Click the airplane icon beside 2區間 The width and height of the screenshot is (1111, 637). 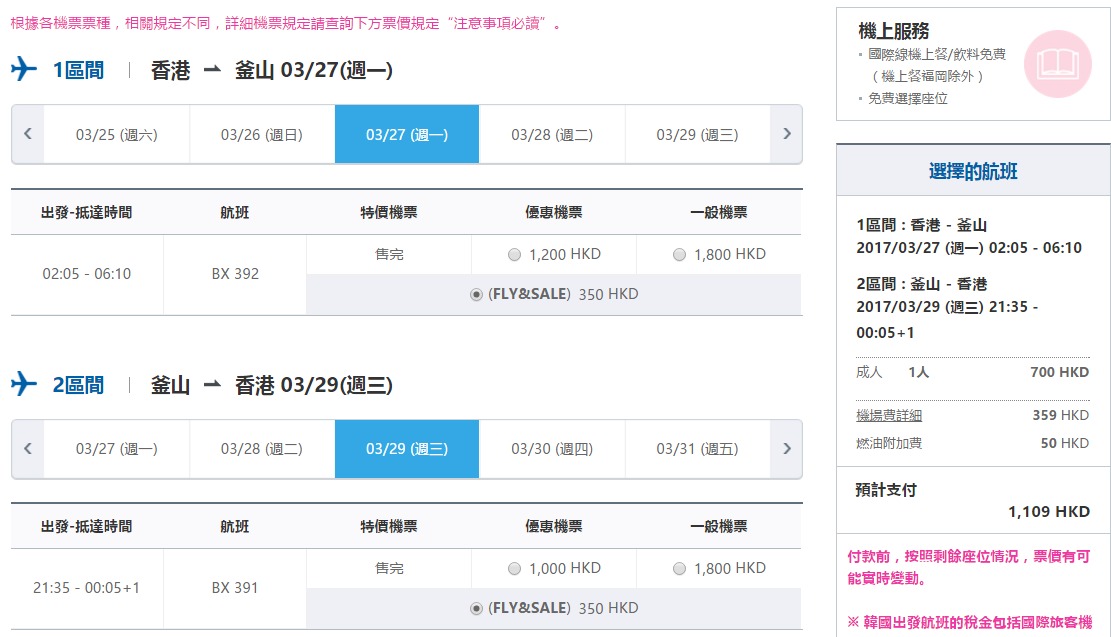click(24, 384)
